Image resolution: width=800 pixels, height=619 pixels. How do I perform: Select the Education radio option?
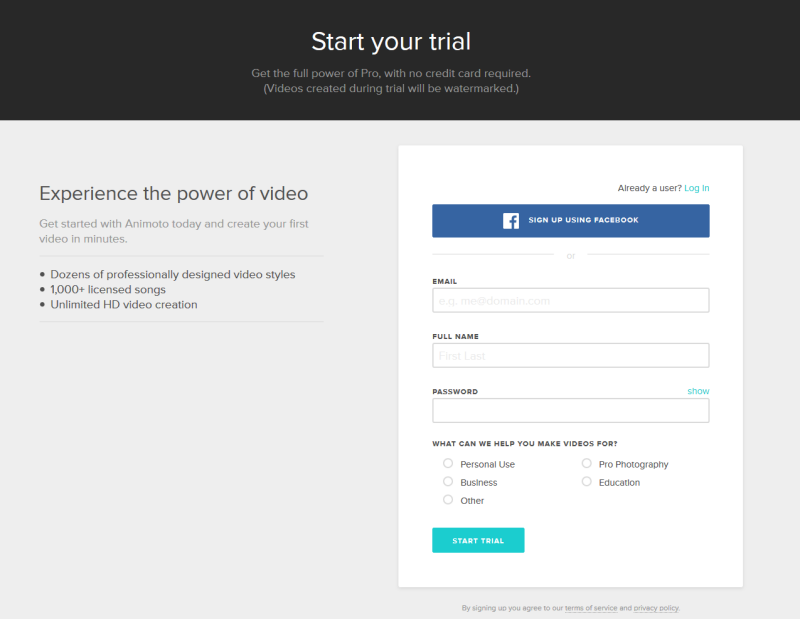click(x=587, y=482)
